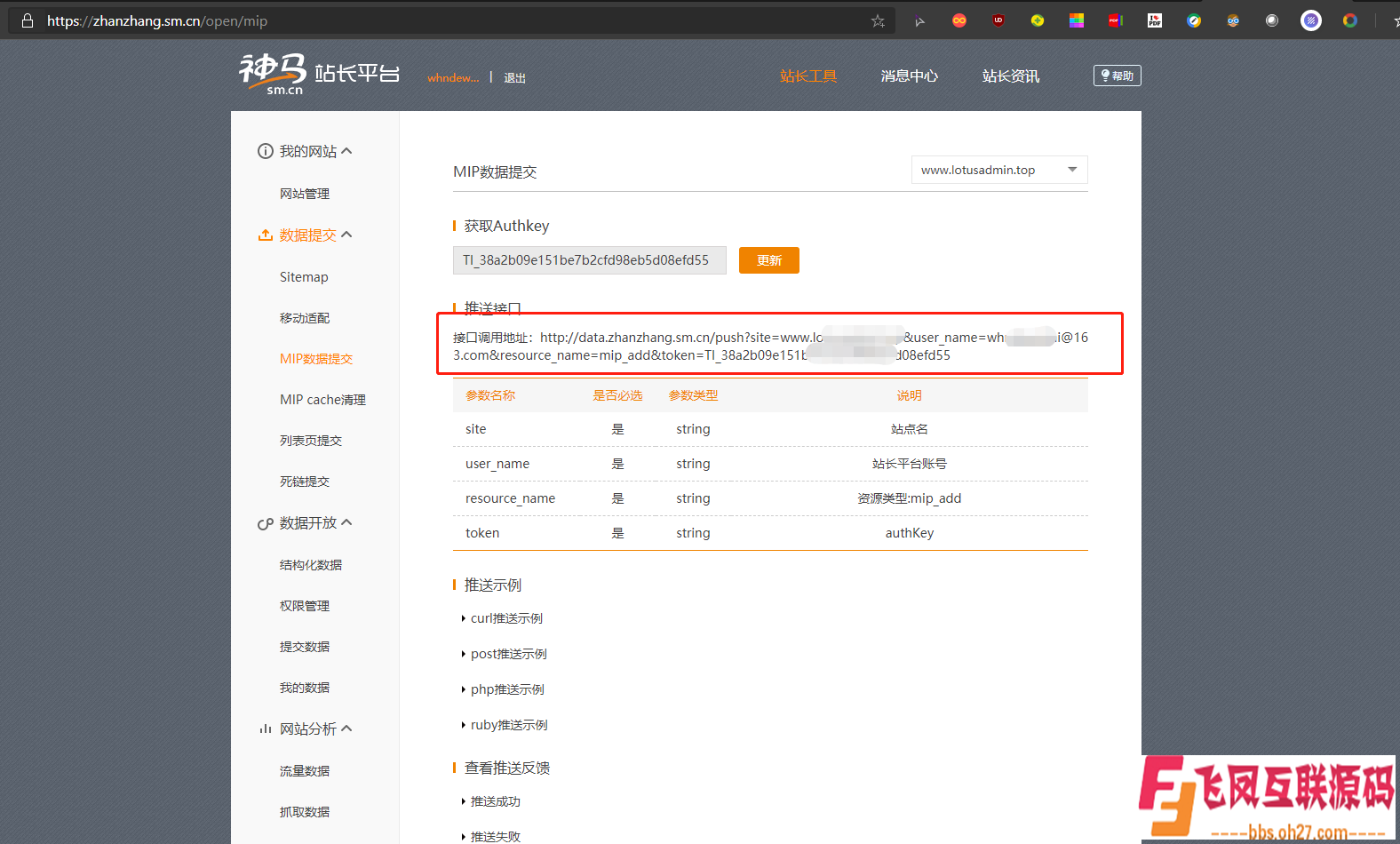This screenshot has width=1400, height=844.
Task: Open the uBlock Origin shield extension
Action: [x=998, y=20]
